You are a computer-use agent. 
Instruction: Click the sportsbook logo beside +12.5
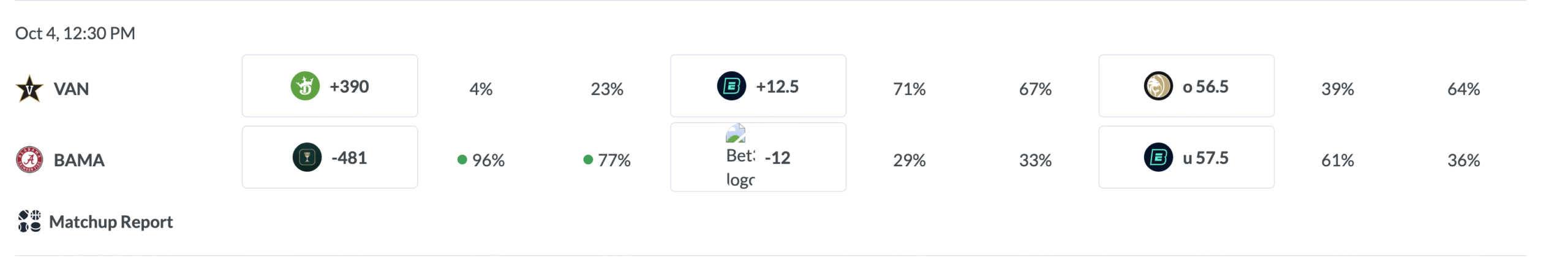coord(731,86)
